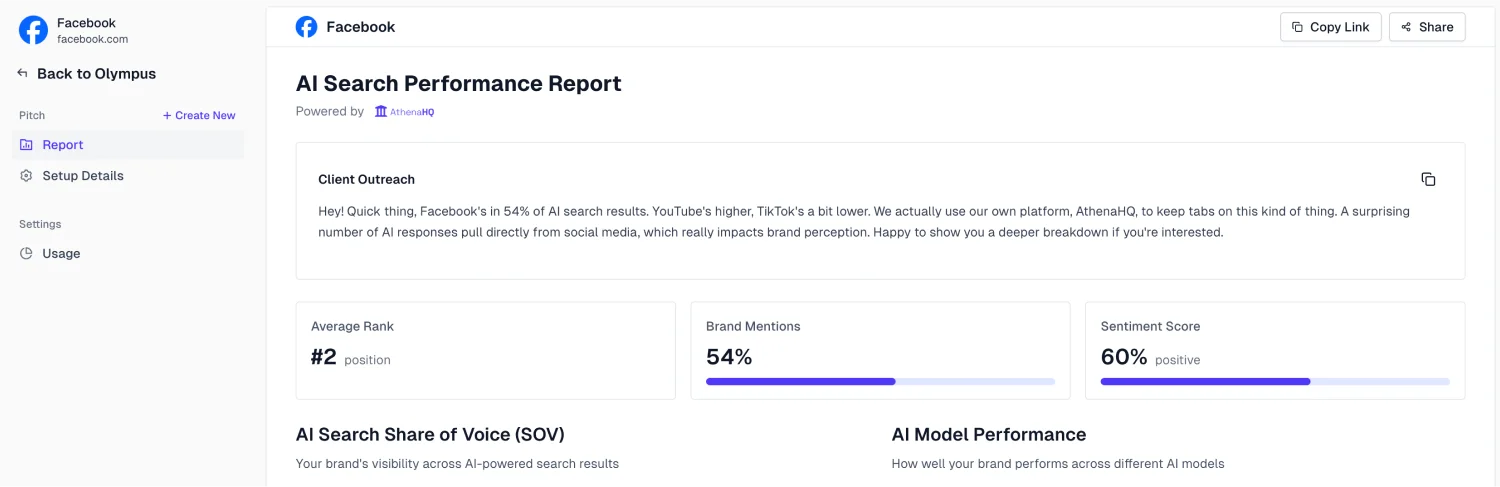Click the Client Outreach message paragraph

click(x=768, y=222)
